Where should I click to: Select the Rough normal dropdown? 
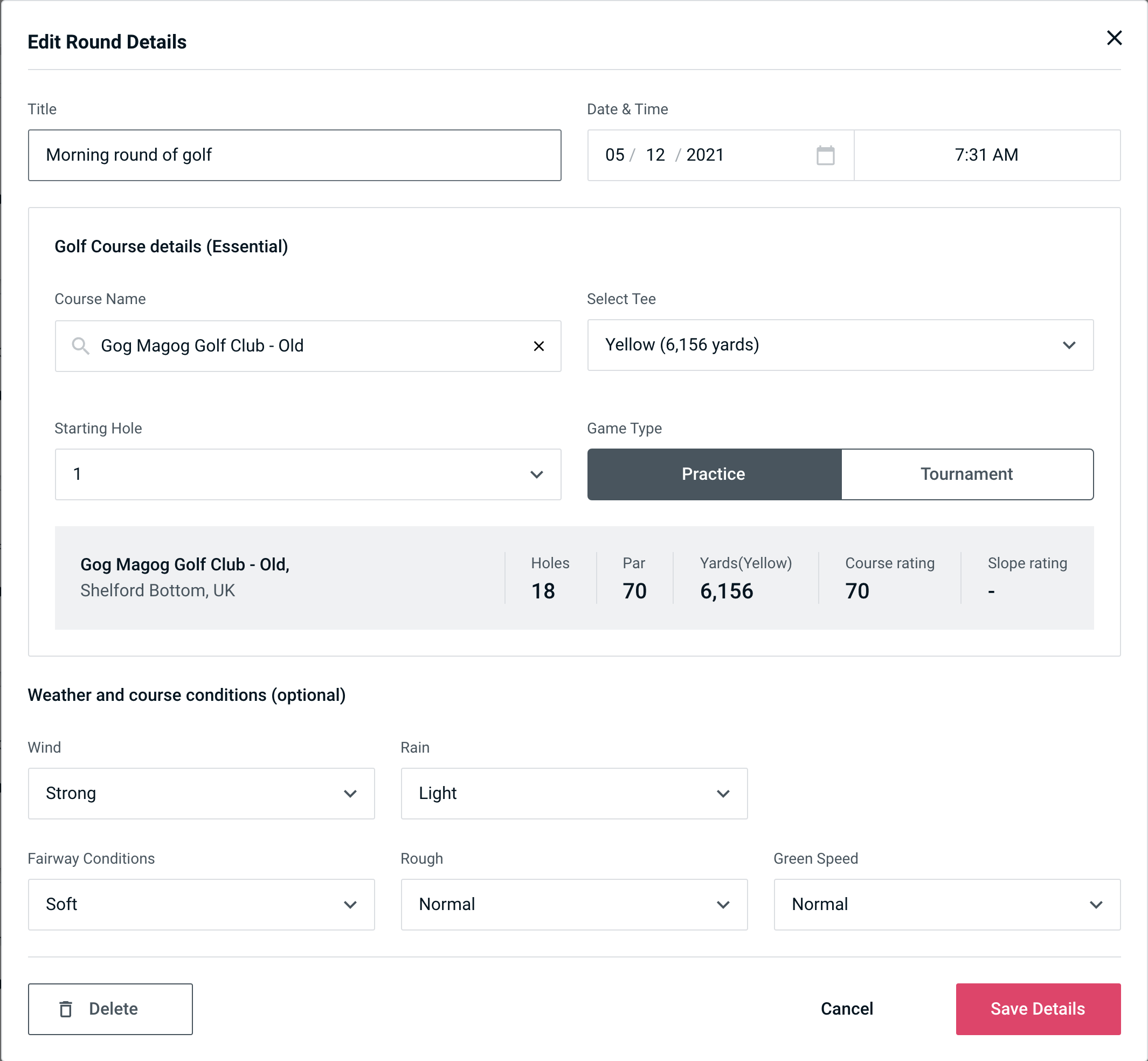point(574,905)
